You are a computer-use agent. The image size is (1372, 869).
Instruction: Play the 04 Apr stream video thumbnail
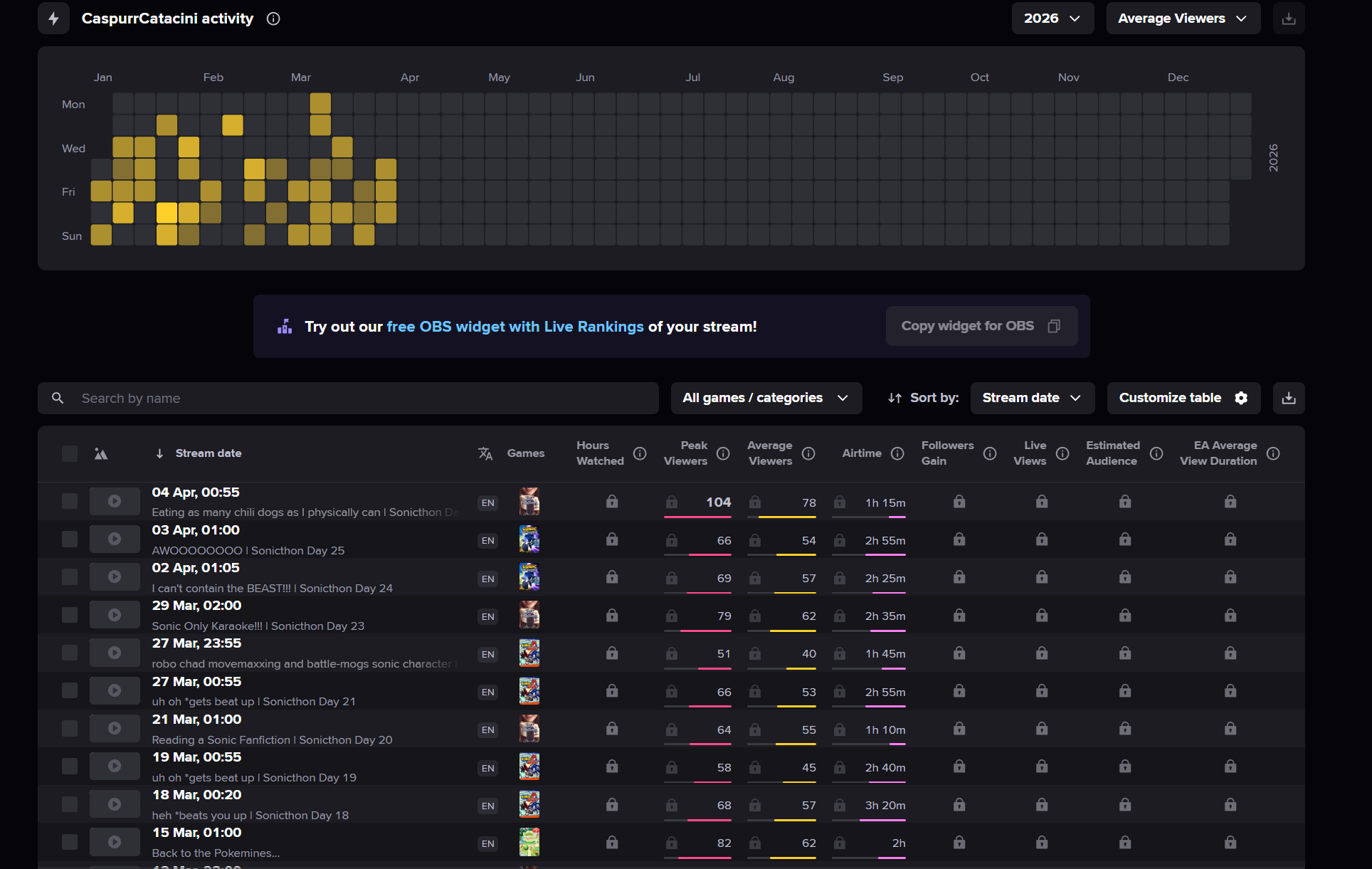point(115,501)
